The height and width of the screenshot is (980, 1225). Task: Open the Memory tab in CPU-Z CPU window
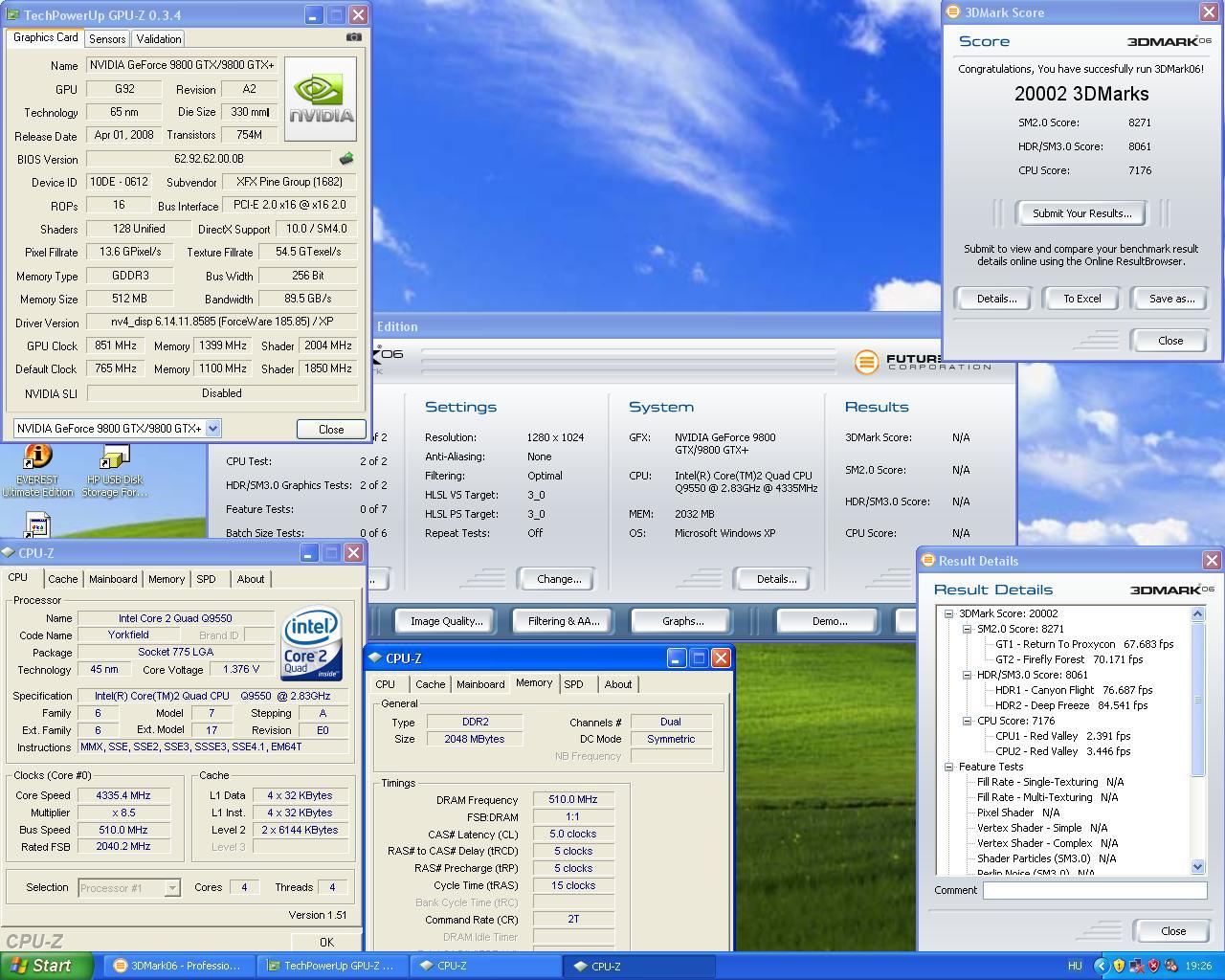pos(167,579)
